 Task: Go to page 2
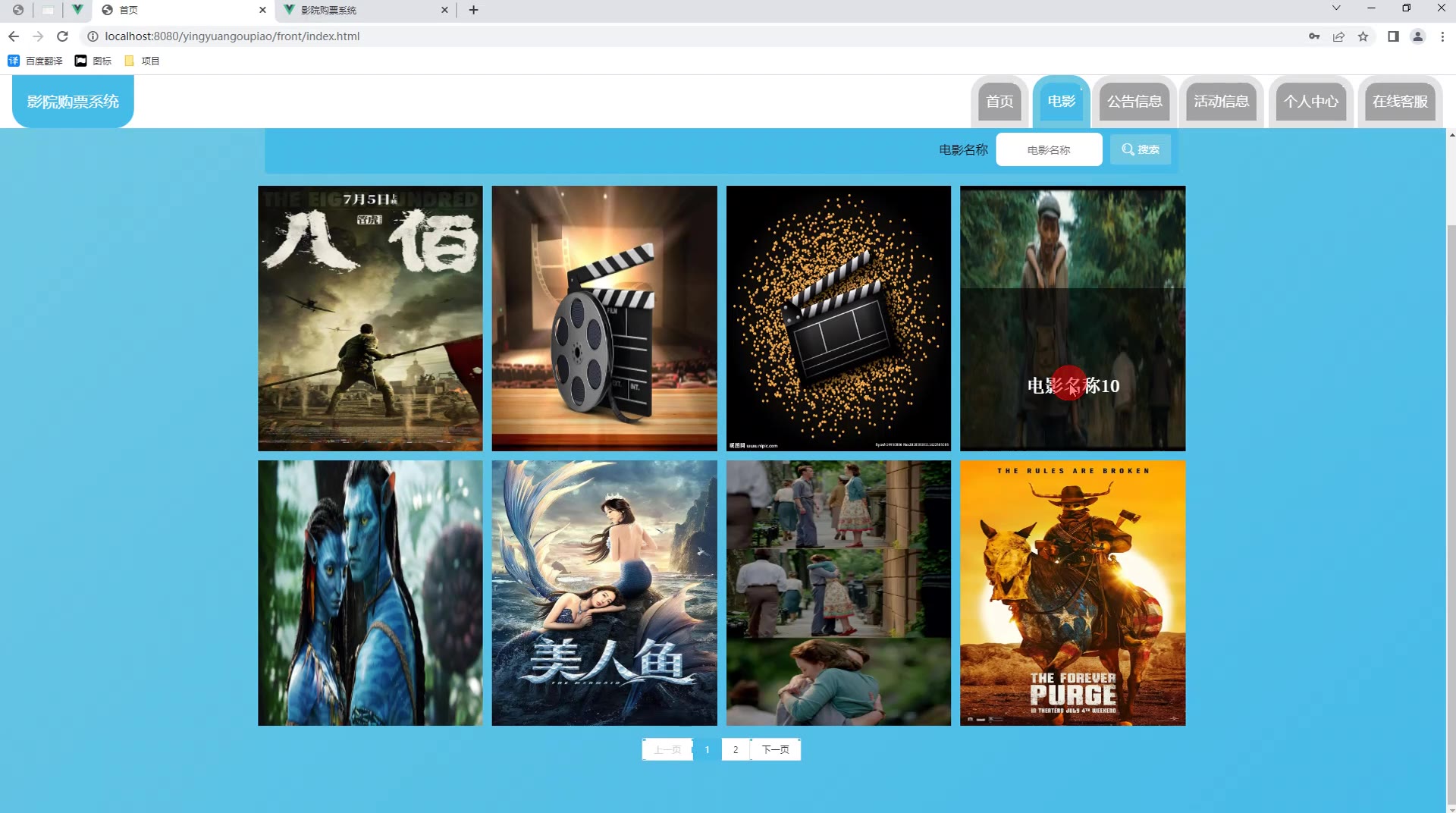click(736, 749)
